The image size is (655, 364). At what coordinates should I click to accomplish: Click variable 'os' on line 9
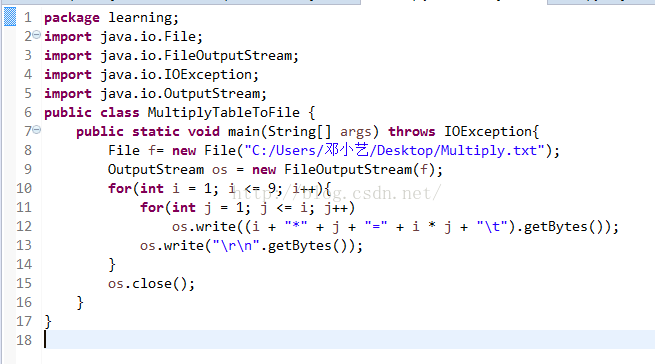click(220, 171)
